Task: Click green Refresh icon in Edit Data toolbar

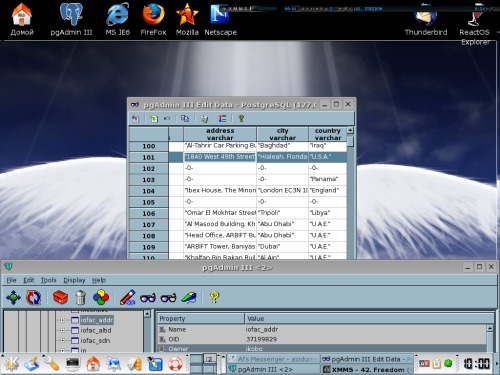Action: click(154, 118)
